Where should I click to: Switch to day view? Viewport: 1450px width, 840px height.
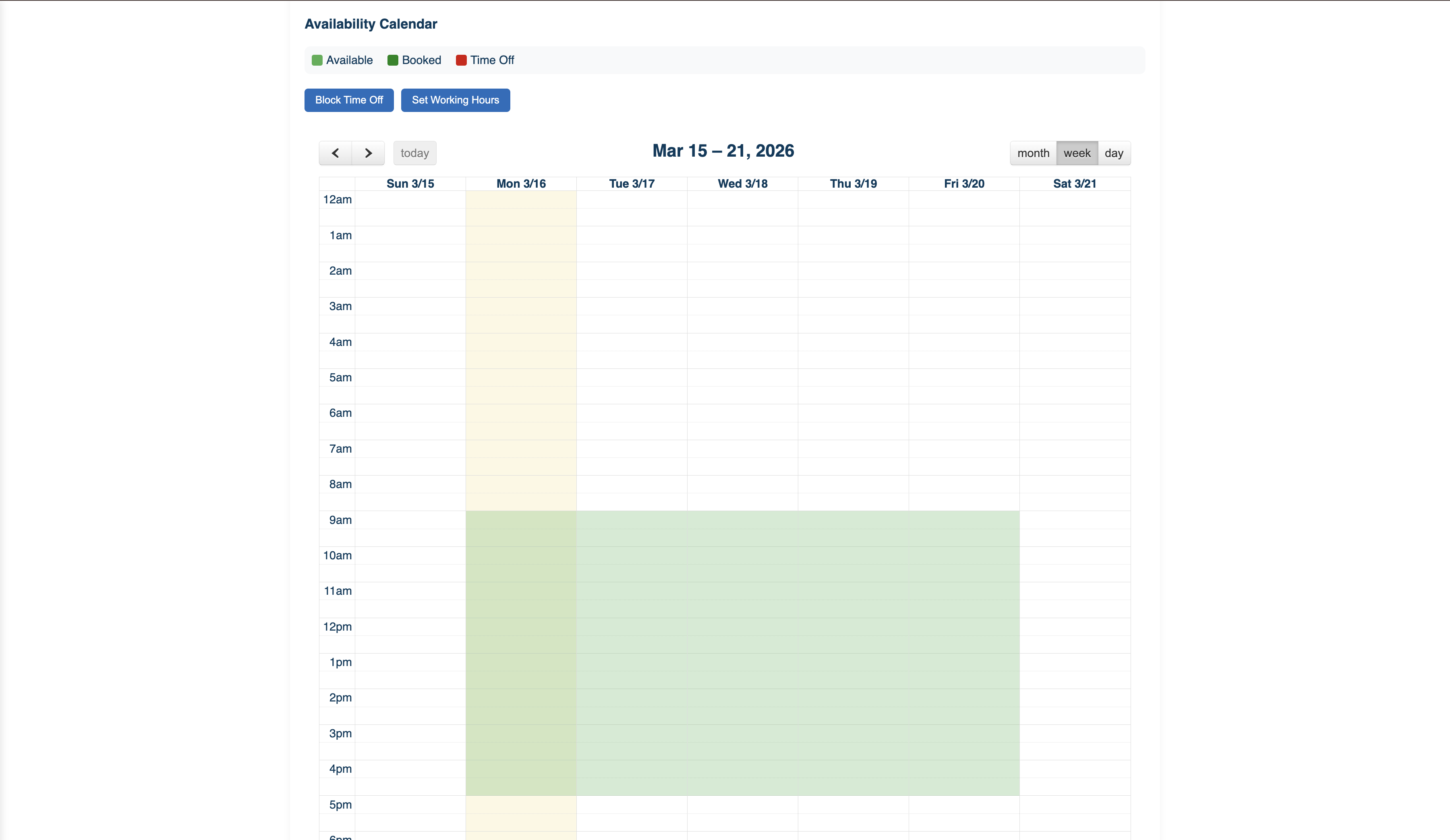[x=1114, y=153]
